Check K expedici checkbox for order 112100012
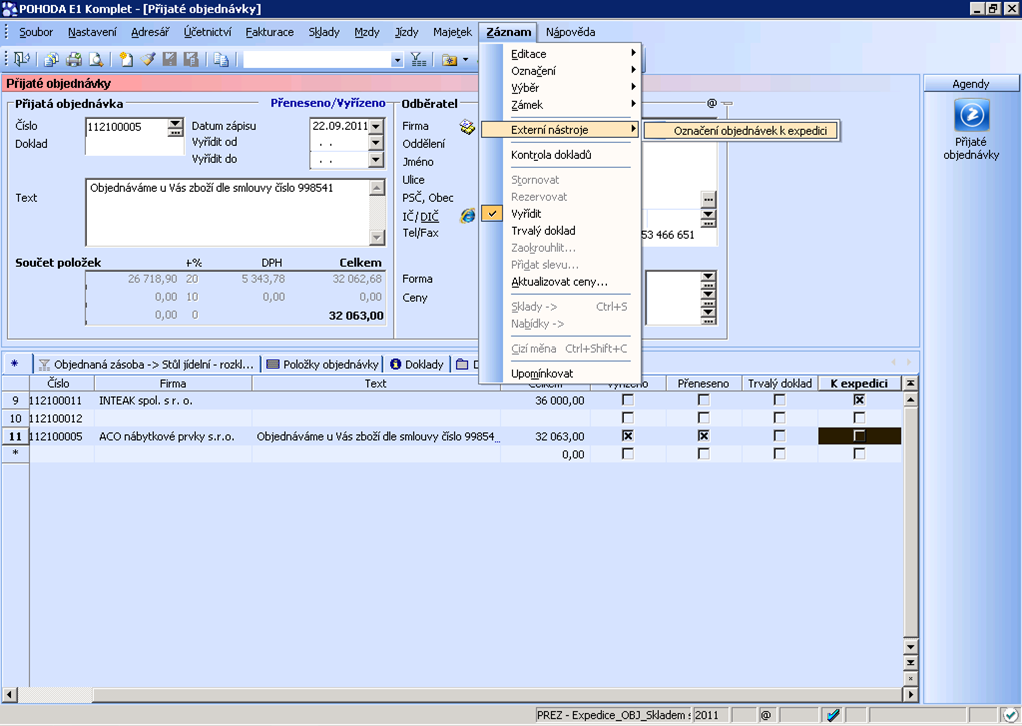The height and width of the screenshot is (726, 1022). pyautogui.click(x=859, y=418)
